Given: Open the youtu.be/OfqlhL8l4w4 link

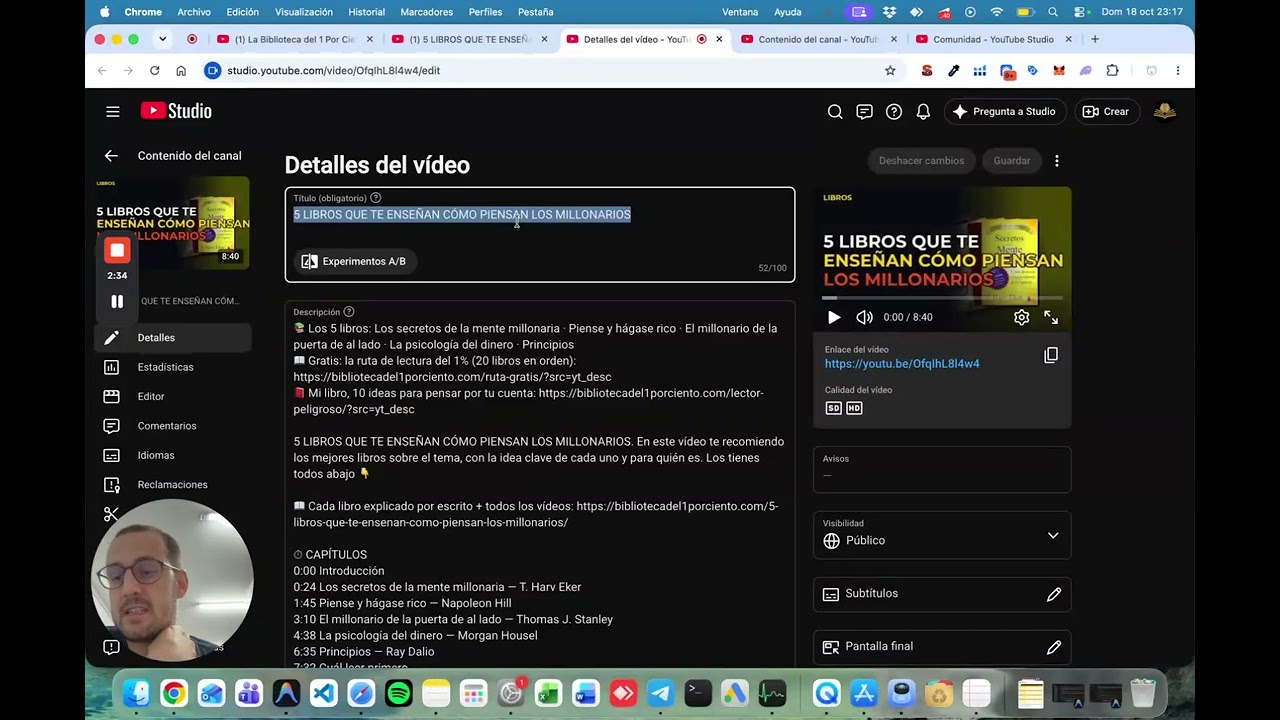Looking at the screenshot, I should point(902,364).
